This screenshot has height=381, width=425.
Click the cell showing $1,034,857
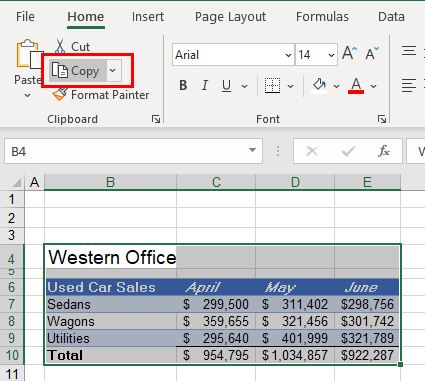[295, 355]
